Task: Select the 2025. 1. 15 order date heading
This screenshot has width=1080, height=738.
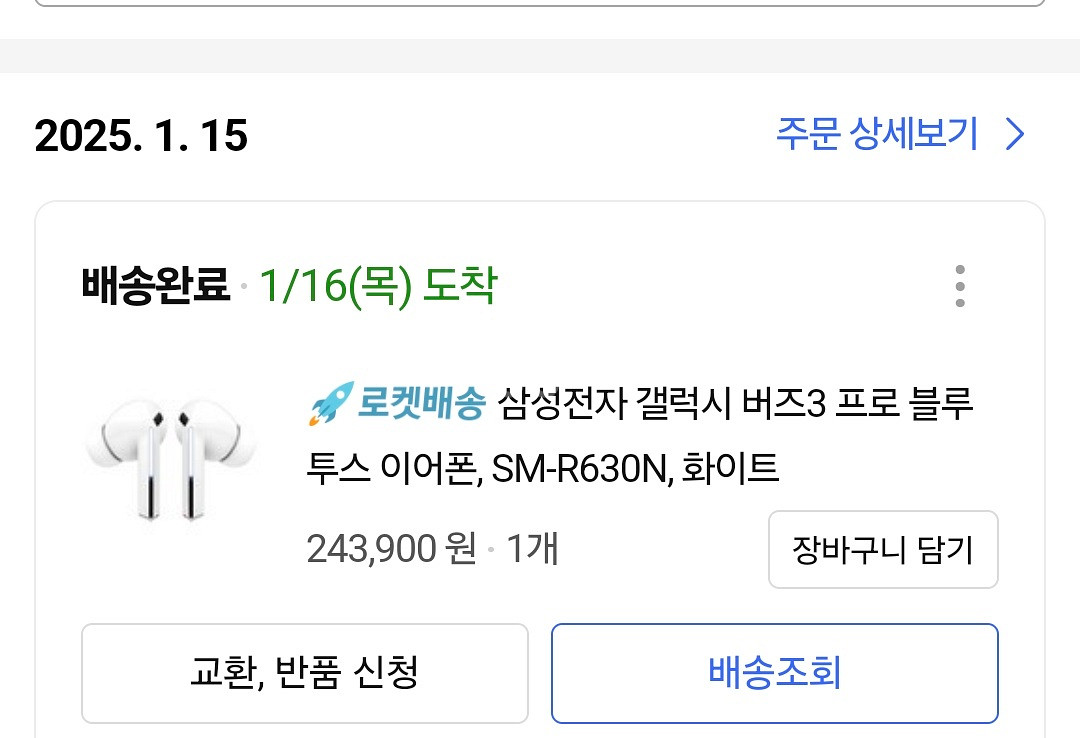Action: (x=141, y=135)
